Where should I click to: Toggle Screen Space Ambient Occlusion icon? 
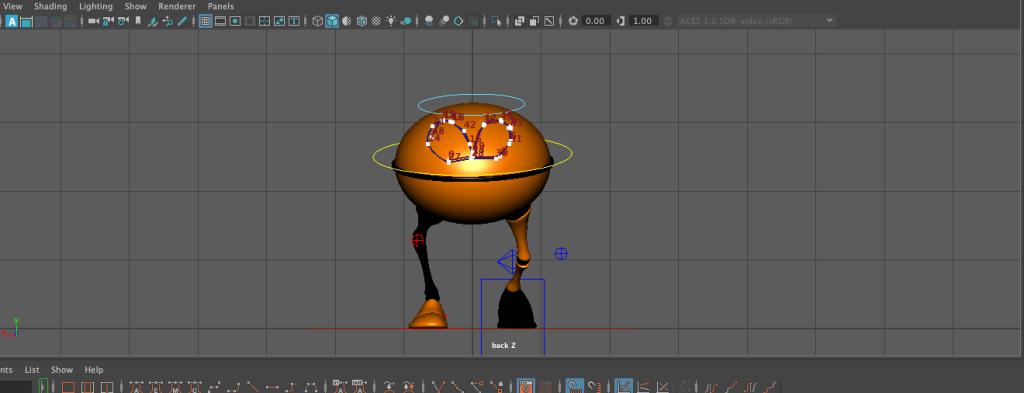(428, 21)
